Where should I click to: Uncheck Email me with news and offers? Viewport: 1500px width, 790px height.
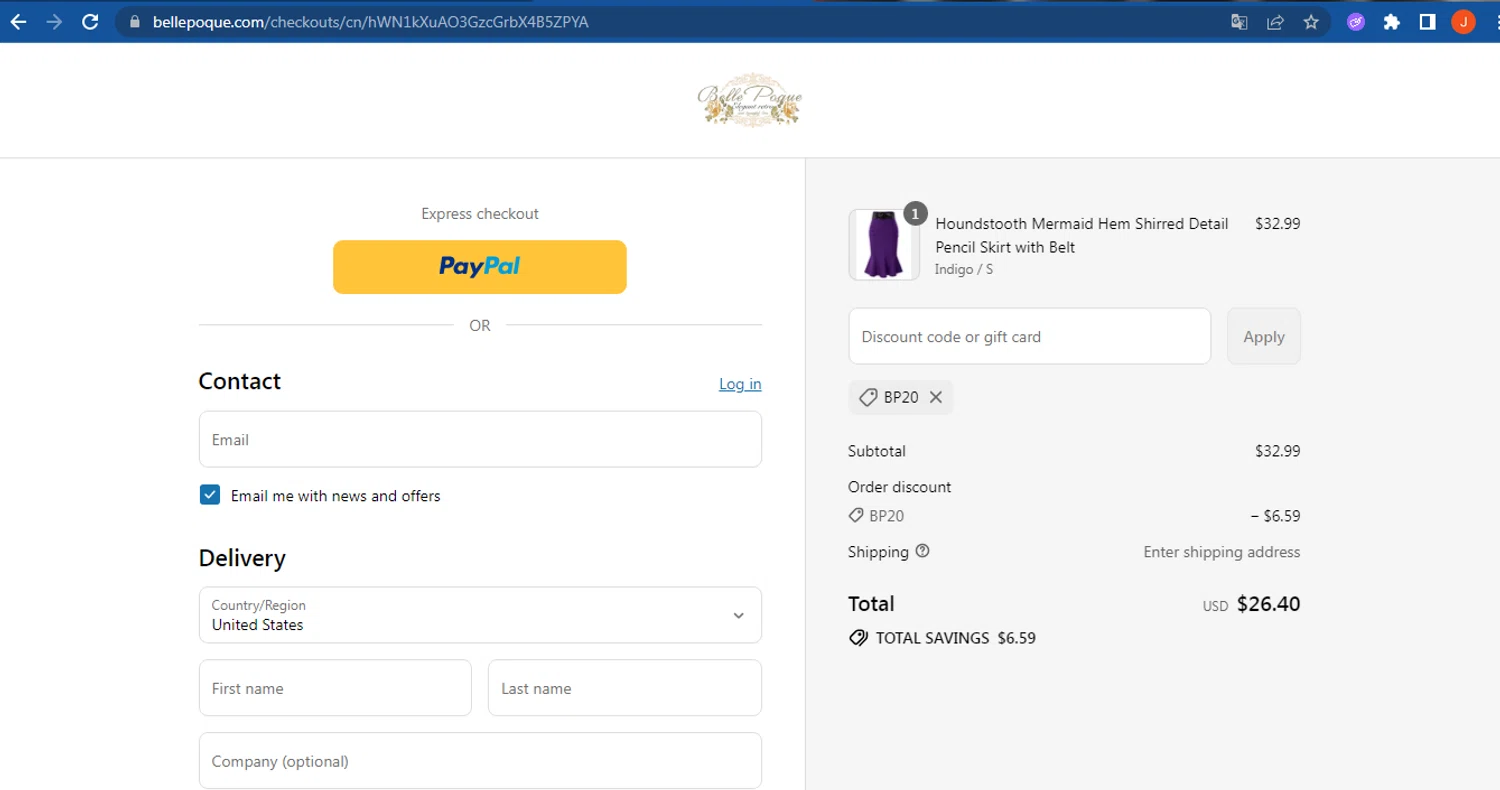(x=210, y=495)
